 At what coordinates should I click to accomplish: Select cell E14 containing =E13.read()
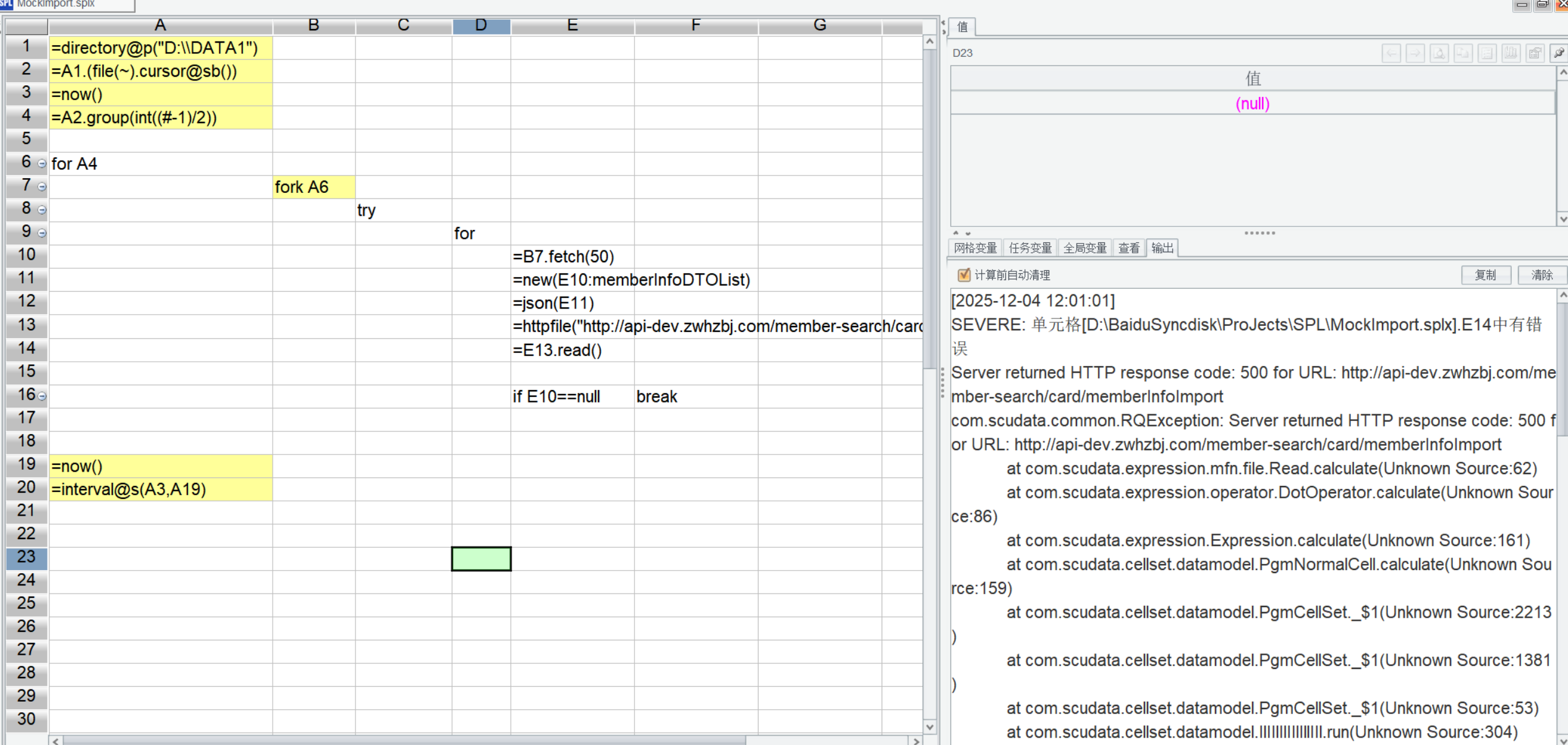tap(572, 351)
